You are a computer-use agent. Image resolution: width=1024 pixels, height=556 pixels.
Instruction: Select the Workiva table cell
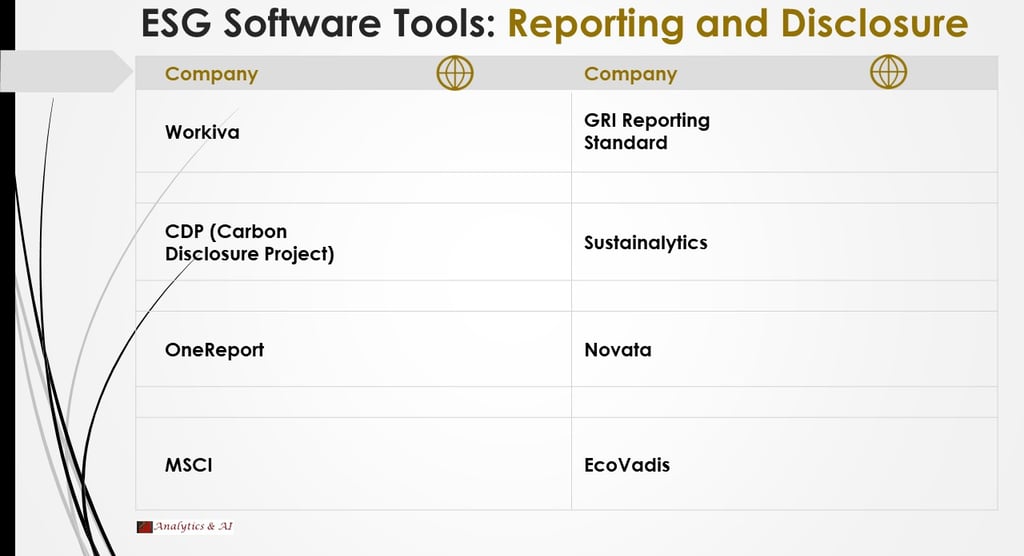click(353, 131)
